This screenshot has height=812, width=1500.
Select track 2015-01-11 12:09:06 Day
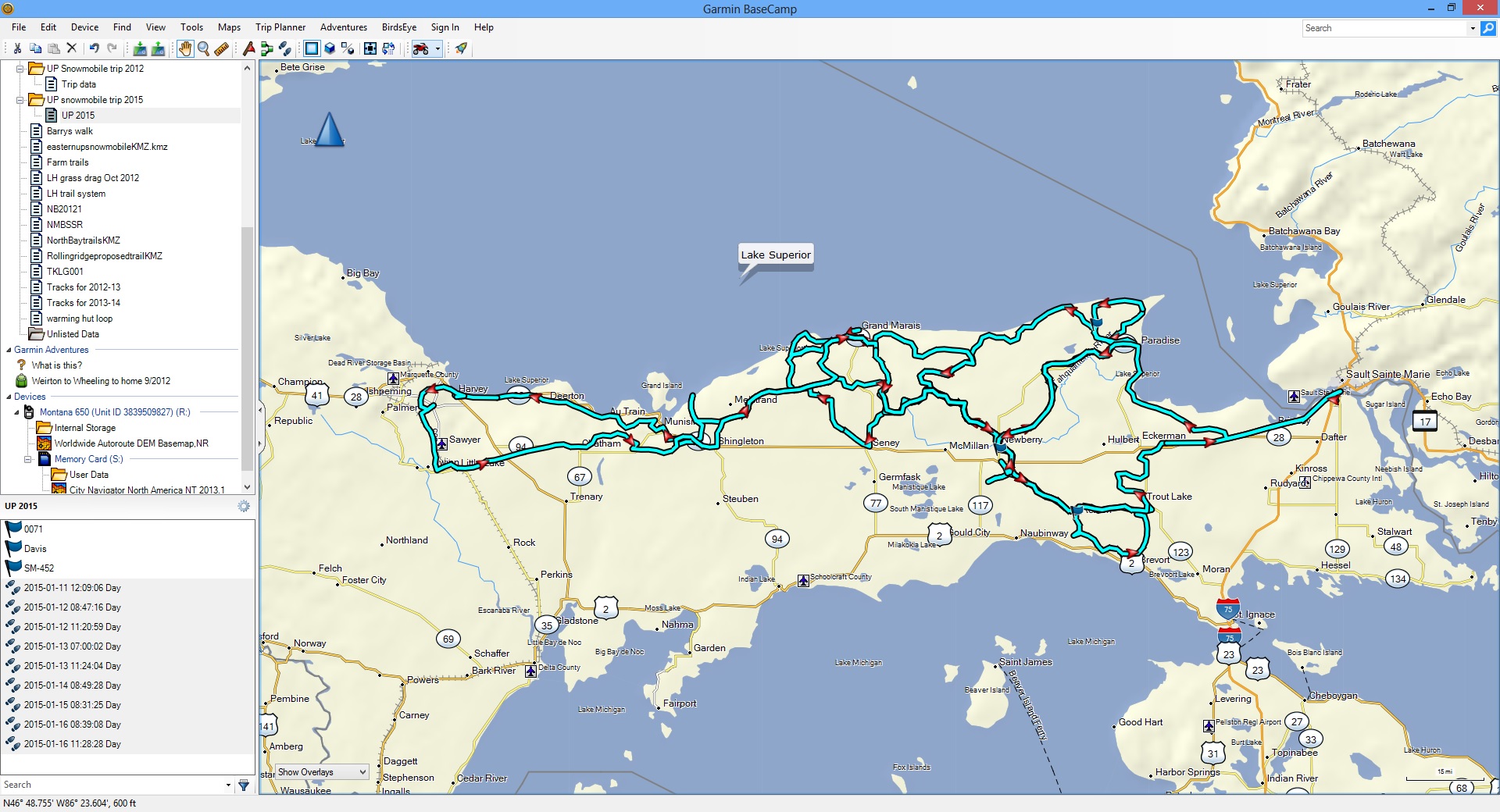(x=128, y=588)
